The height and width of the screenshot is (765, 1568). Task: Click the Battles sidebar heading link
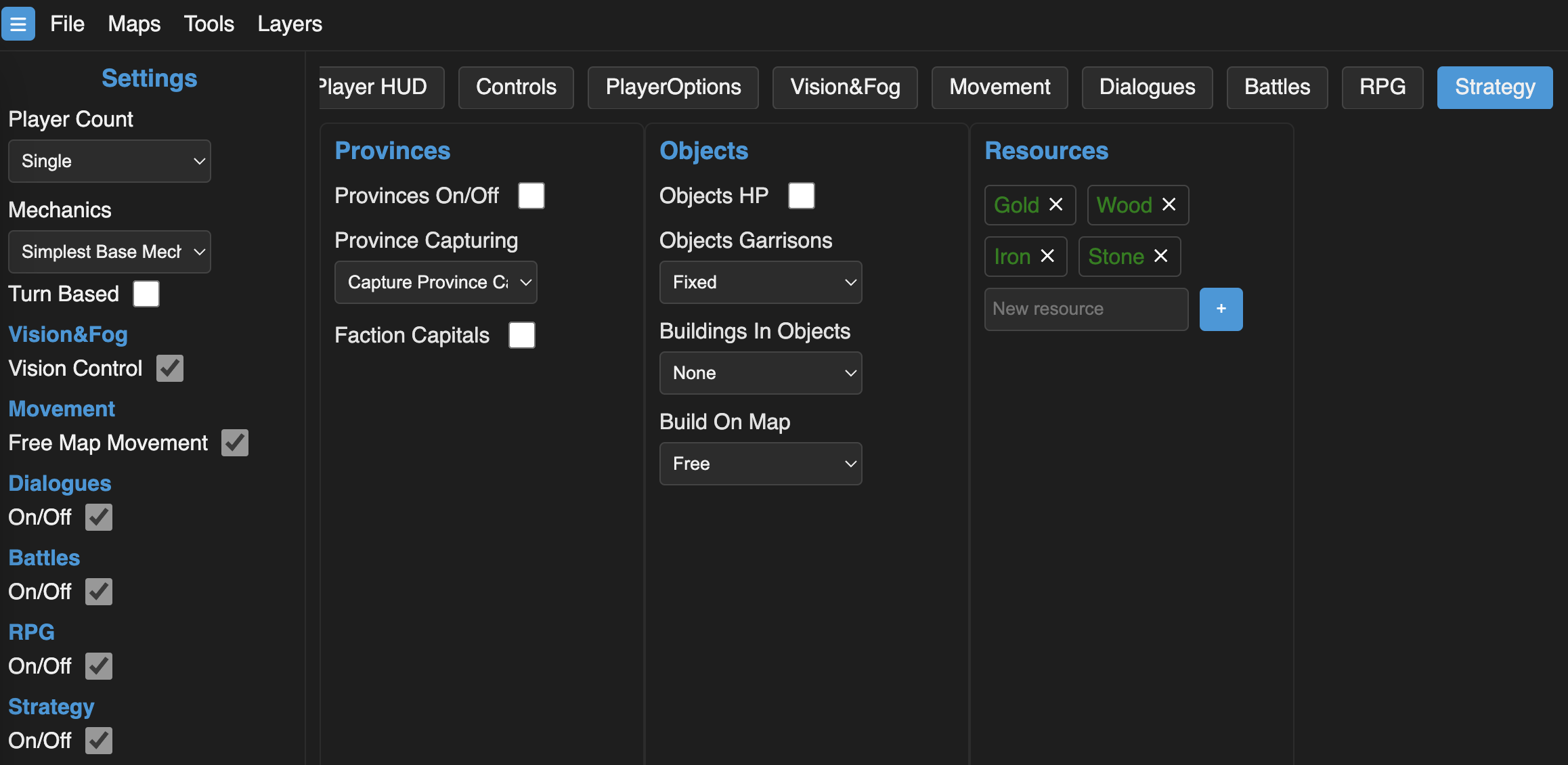(44, 558)
